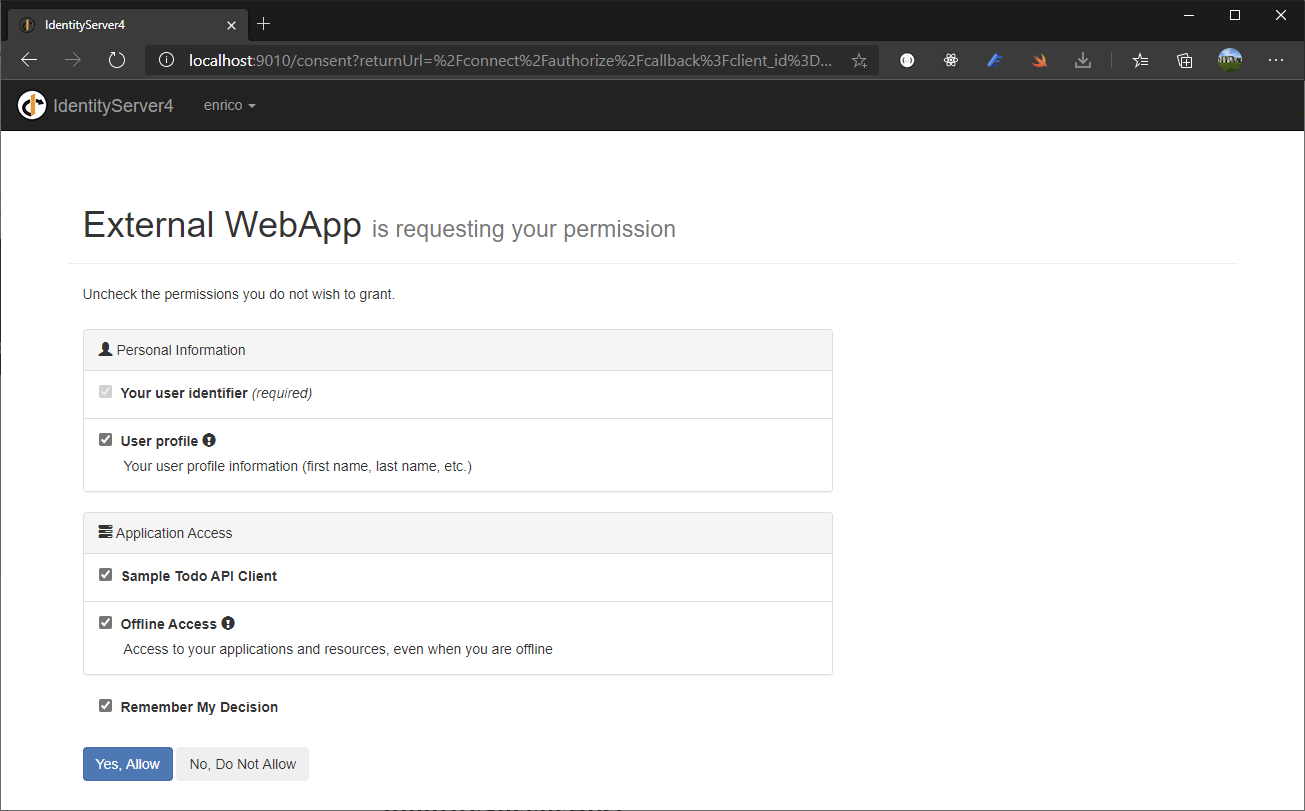Open the browser Downloads panel

[x=1083, y=60]
